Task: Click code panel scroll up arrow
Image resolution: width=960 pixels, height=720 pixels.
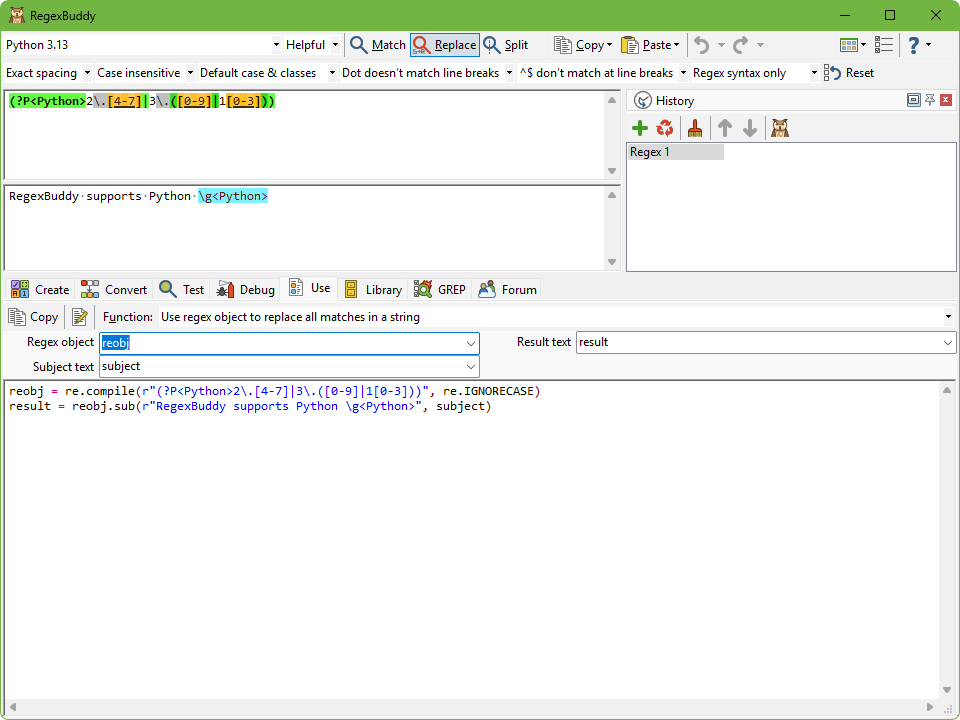Action: point(947,390)
